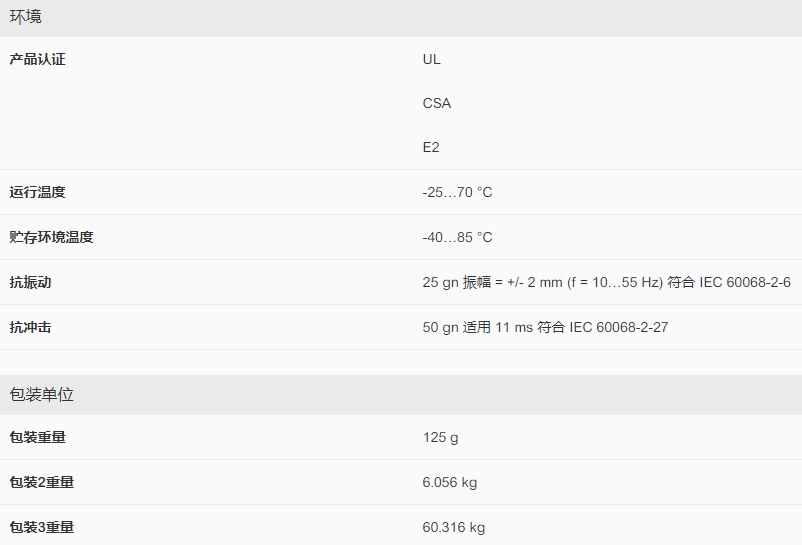Select the 抗冲击 row label

tap(30, 327)
